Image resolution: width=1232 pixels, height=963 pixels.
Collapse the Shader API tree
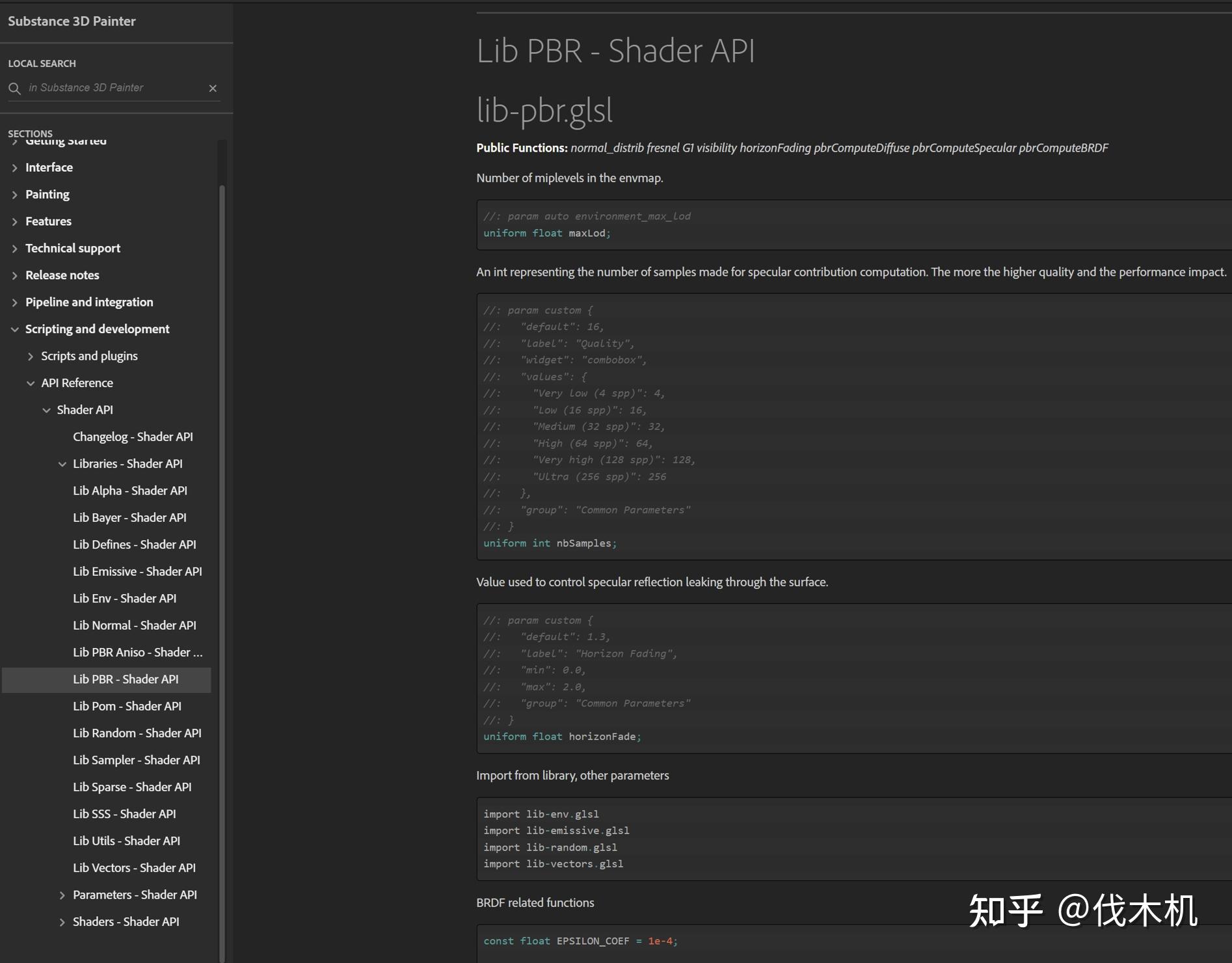point(46,410)
